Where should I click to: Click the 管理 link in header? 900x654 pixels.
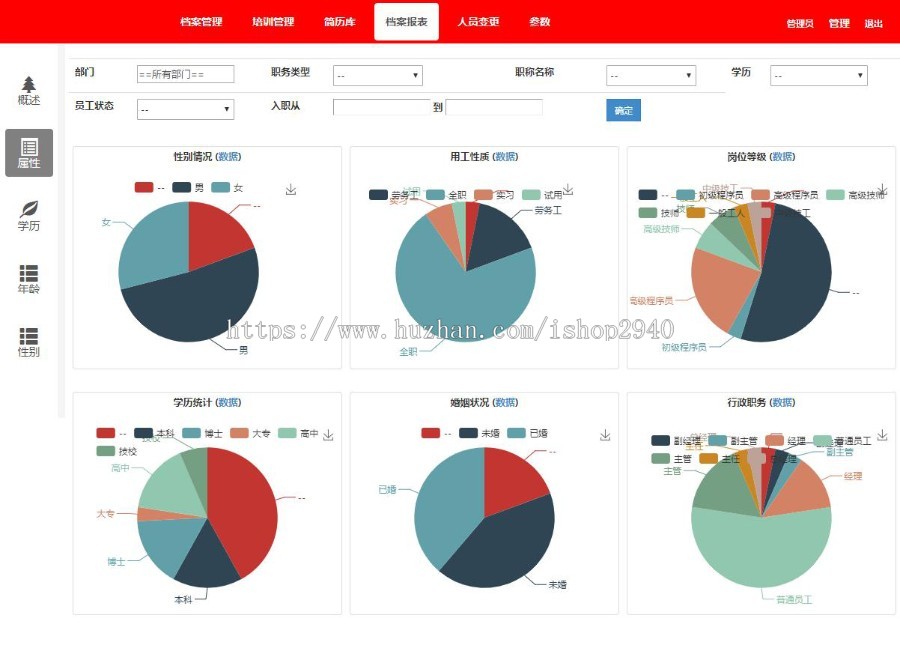[839, 24]
